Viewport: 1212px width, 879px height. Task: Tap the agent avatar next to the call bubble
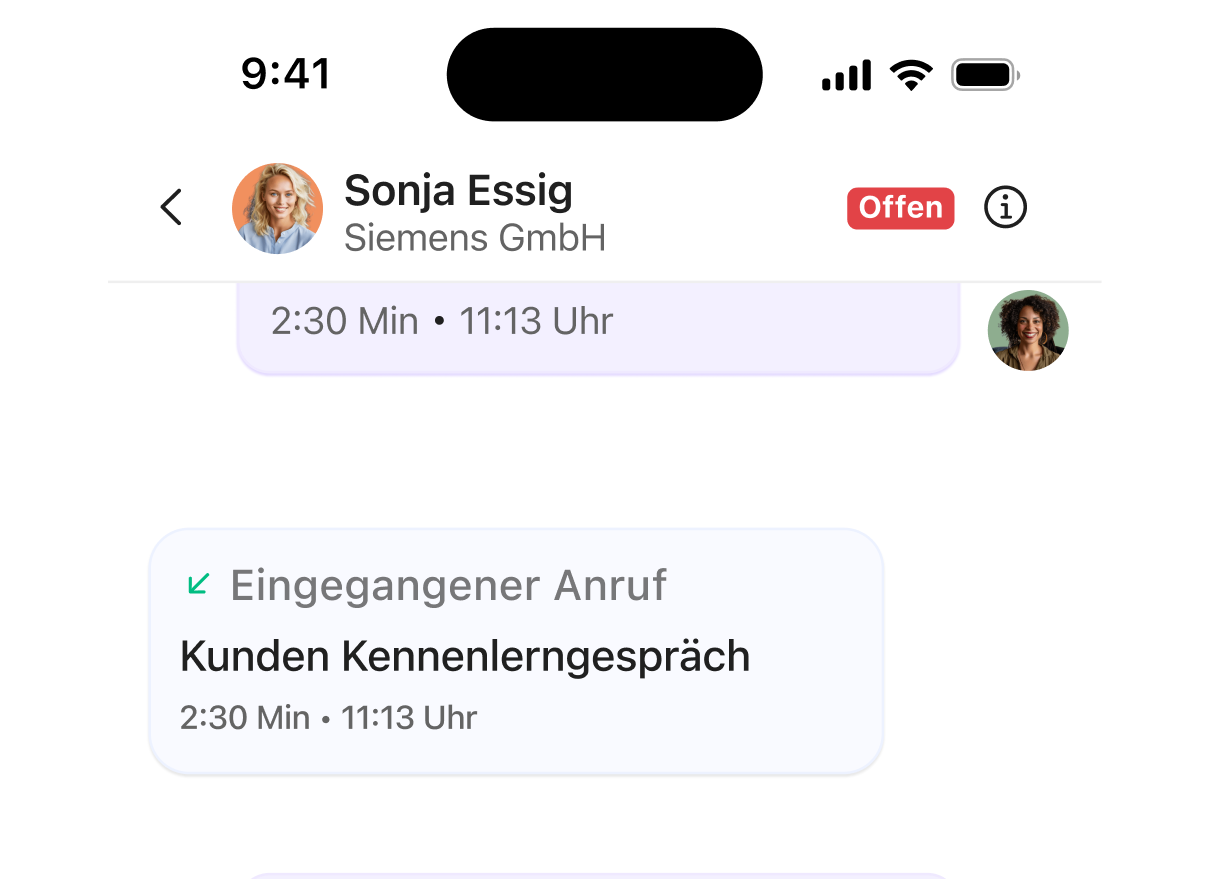[1028, 330]
